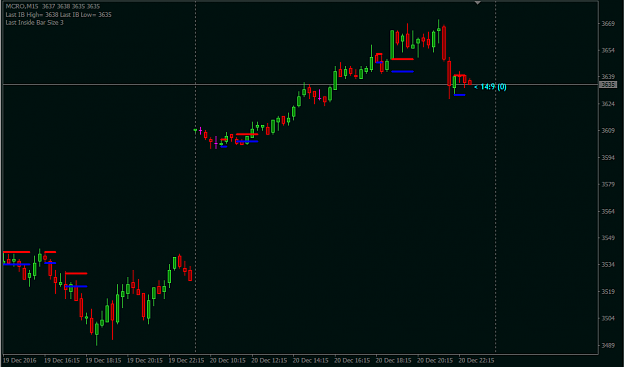Screen dimensions: 625x367
Task: Click the '20 Dec 16:15' time axis label
Action: click(352, 361)
